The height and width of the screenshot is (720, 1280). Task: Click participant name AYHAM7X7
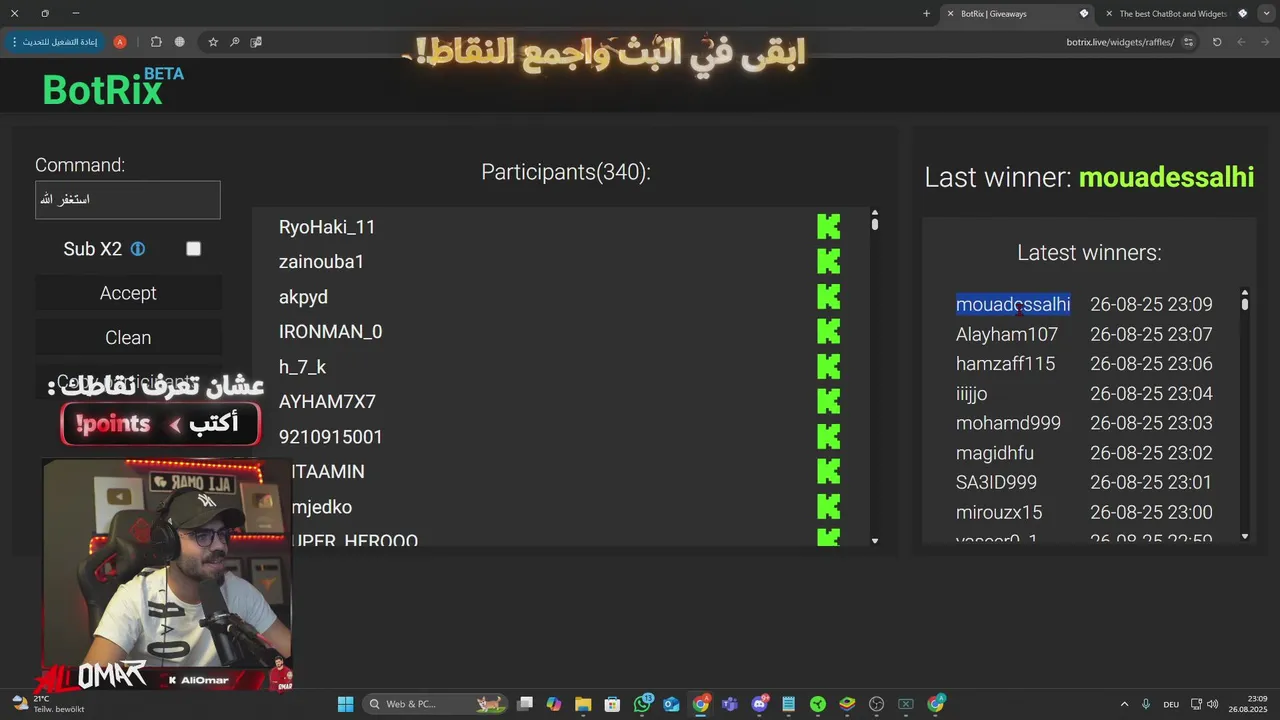327,402
